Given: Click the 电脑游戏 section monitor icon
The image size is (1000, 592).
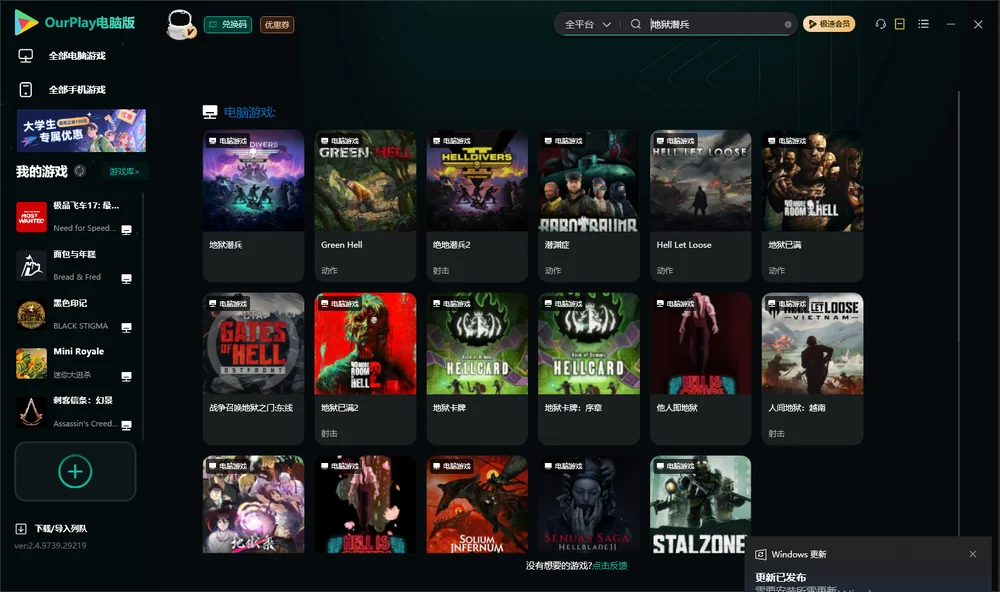Looking at the screenshot, I should coord(210,112).
